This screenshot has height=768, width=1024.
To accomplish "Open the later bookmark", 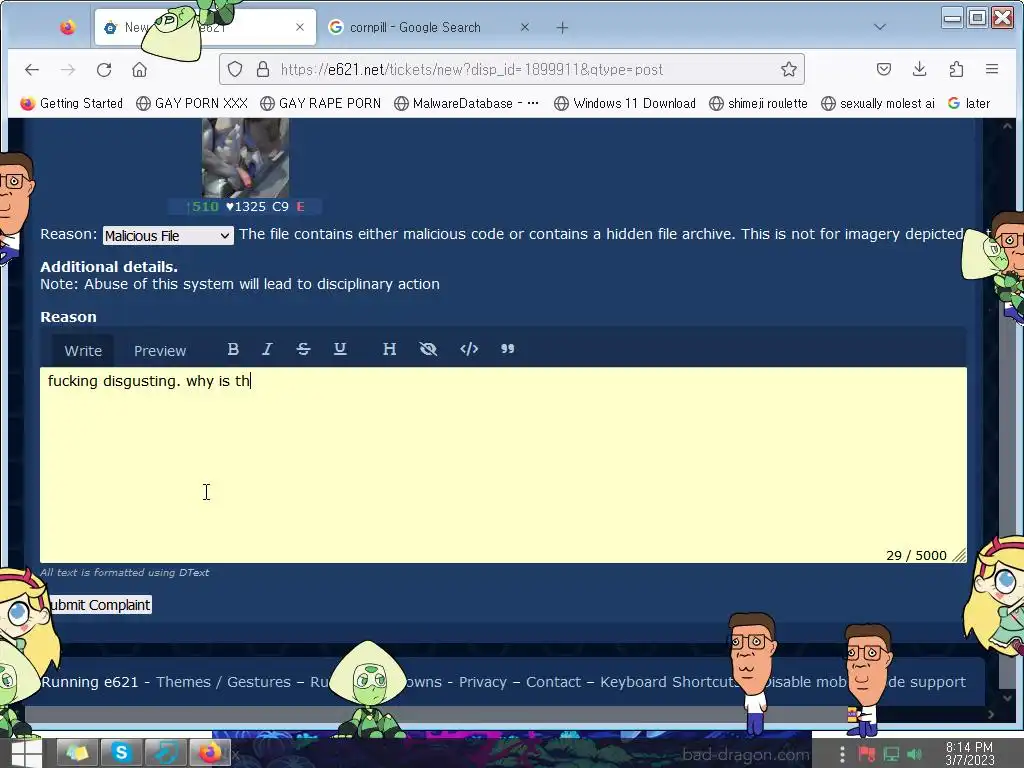I will (969, 103).
